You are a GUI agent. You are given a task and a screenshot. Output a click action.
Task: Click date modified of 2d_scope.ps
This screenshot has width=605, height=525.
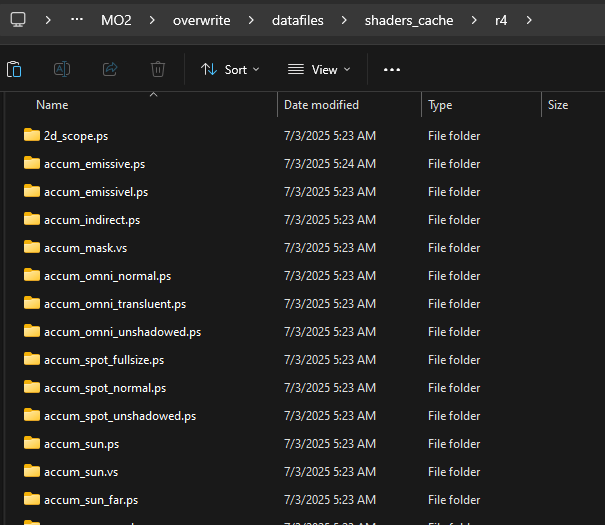click(x=330, y=136)
